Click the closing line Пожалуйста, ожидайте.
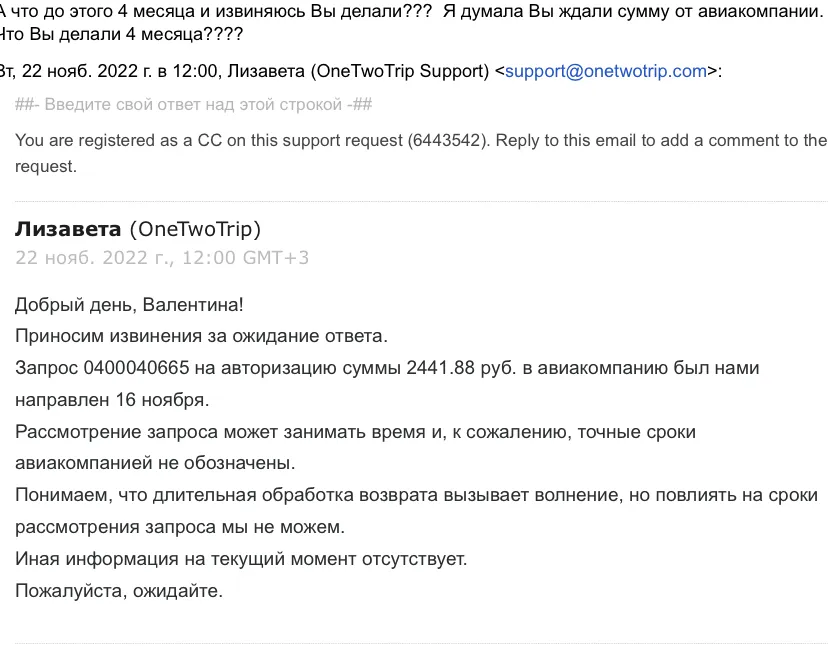 [x=119, y=591]
